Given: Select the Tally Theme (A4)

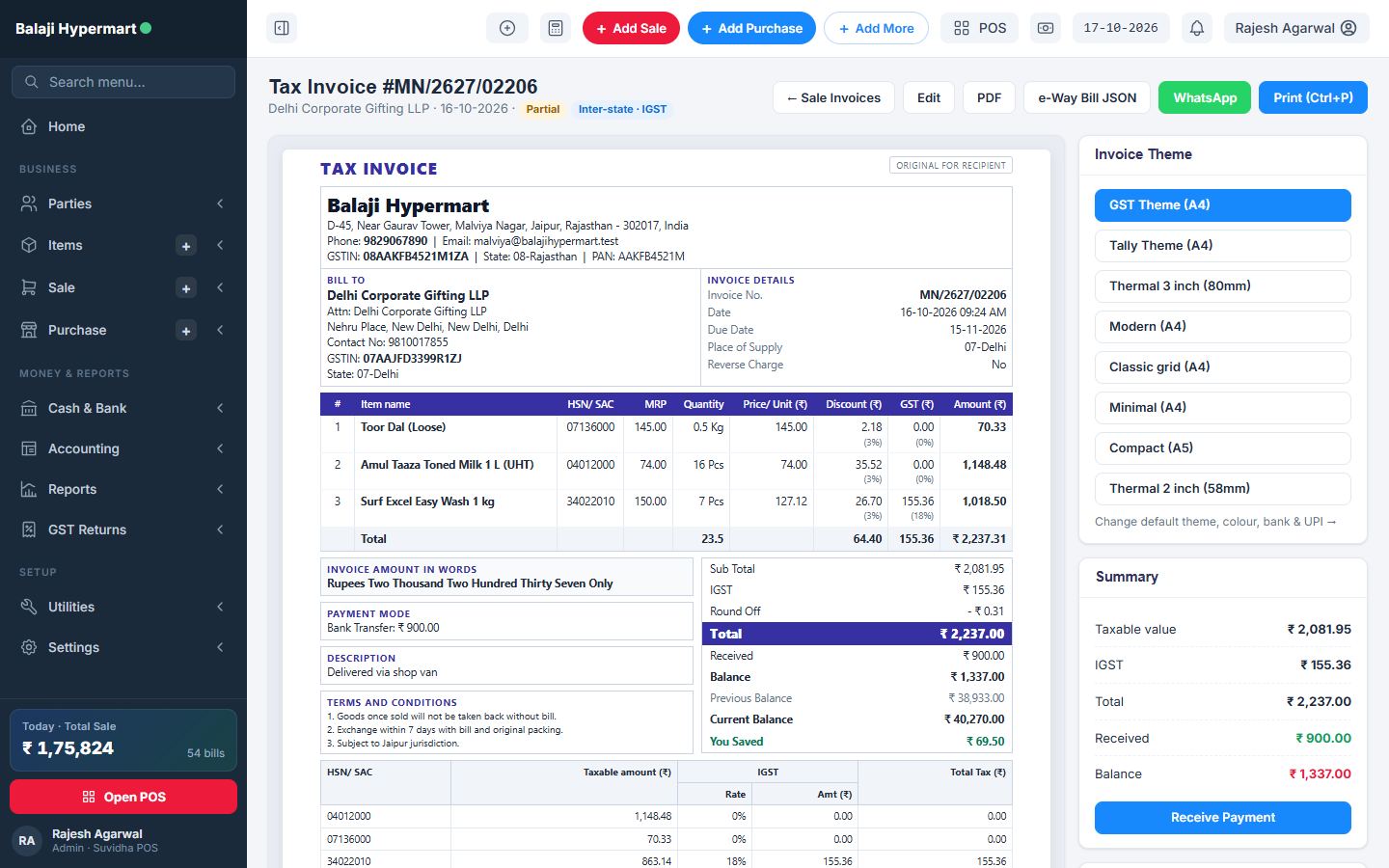Looking at the screenshot, I should click(x=1223, y=246).
